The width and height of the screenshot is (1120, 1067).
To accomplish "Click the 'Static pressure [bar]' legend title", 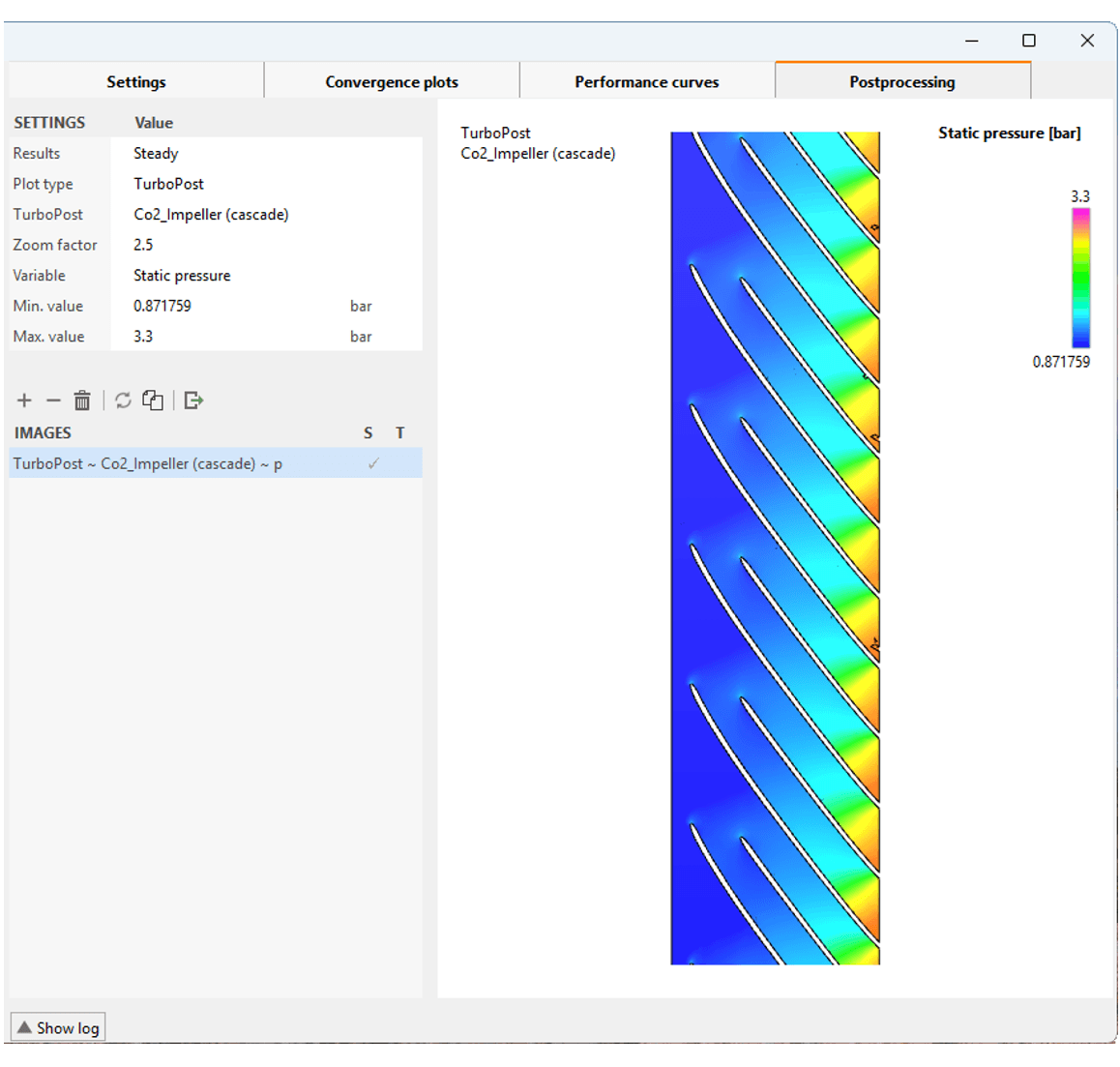I will pos(1010,133).
